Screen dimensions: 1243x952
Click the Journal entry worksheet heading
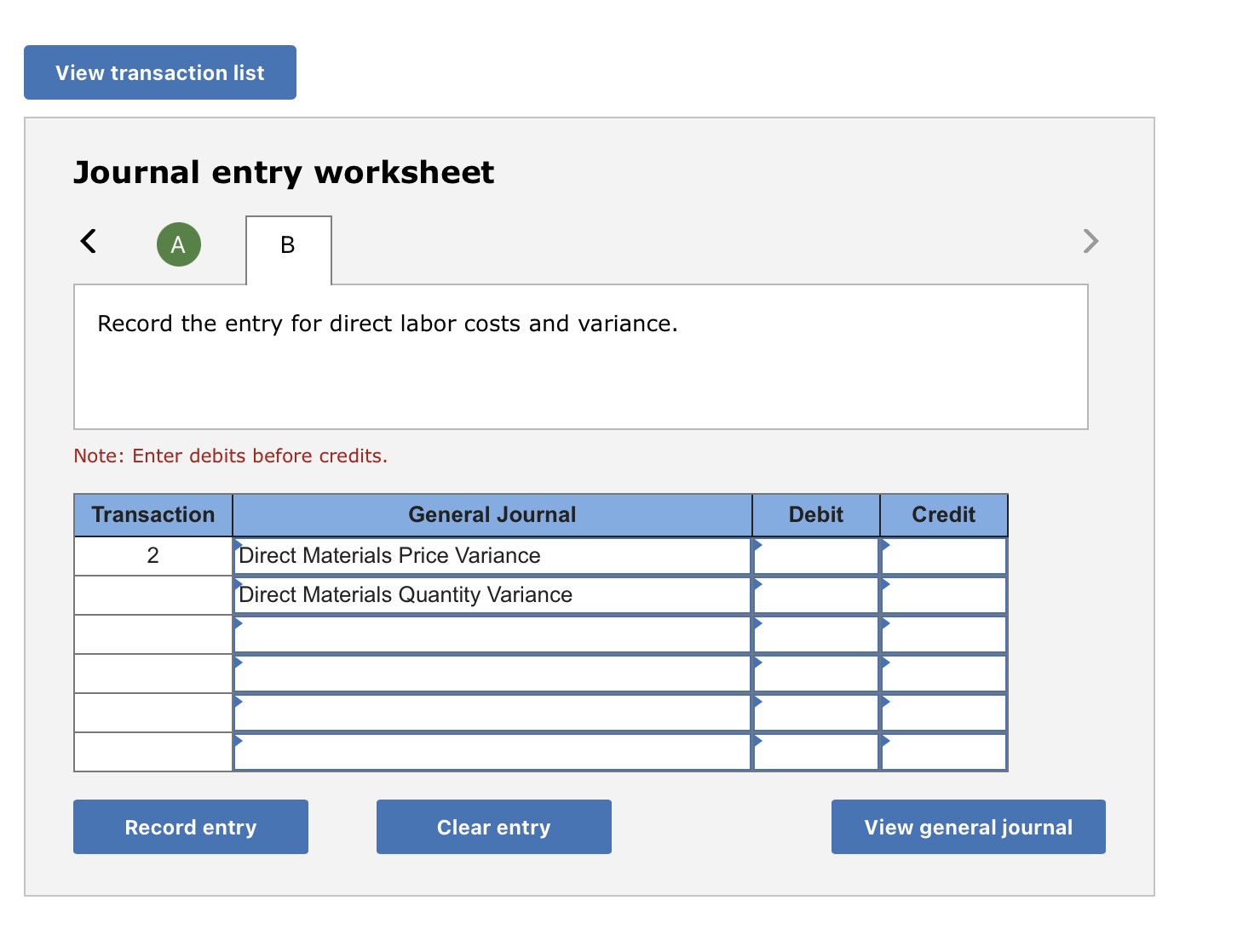coord(284,173)
